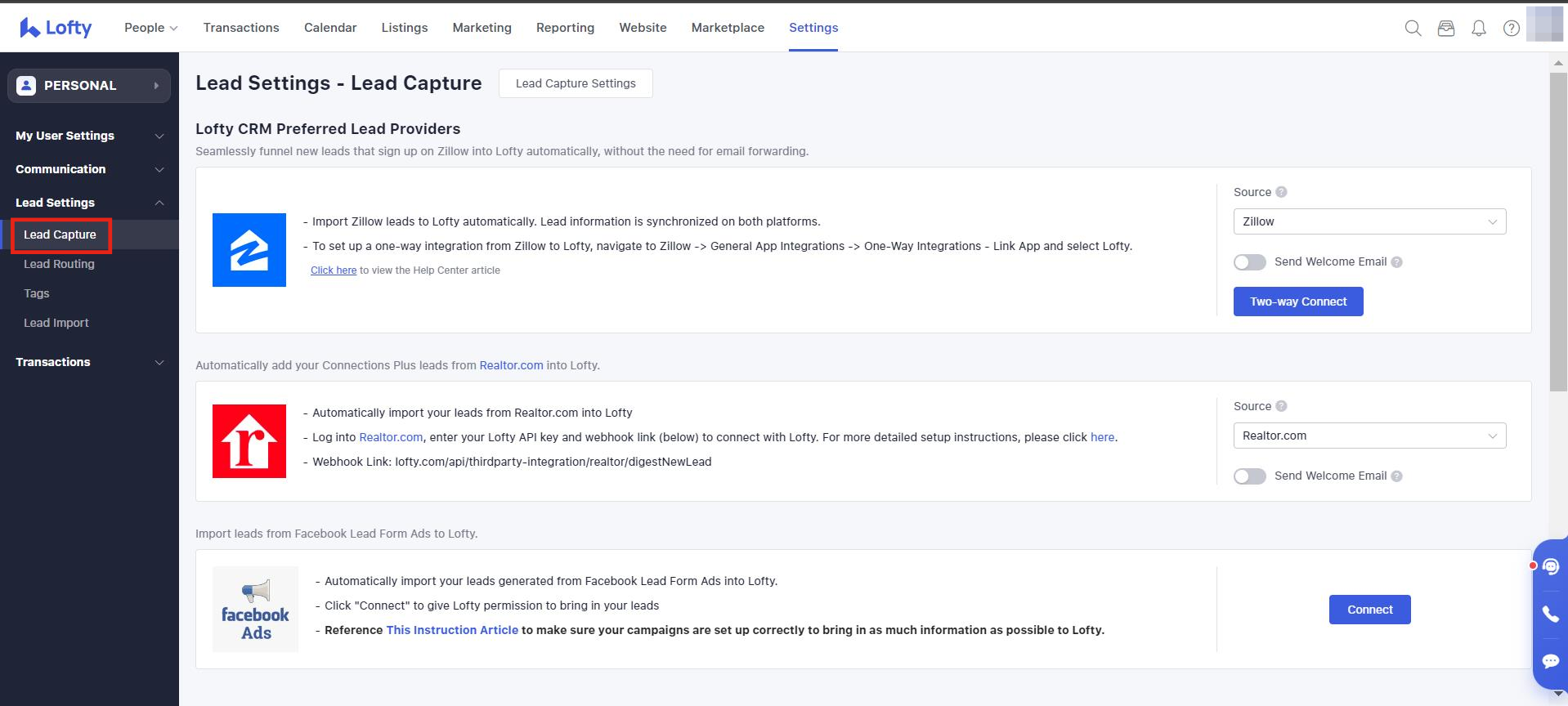The height and width of the screenshot is (706, 1568).
Task: Click Connect for Facebook Ads
Action: coord(1369,610)
